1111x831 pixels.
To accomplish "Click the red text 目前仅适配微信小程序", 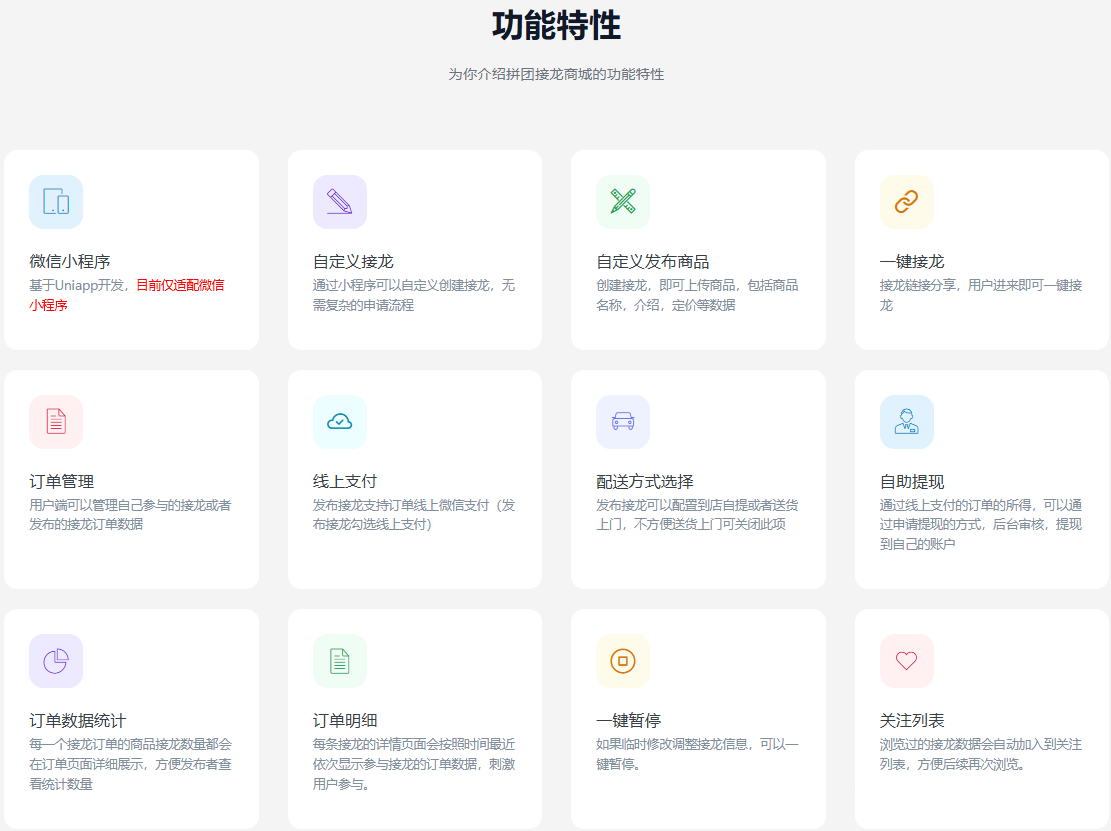I will (180, 285).
